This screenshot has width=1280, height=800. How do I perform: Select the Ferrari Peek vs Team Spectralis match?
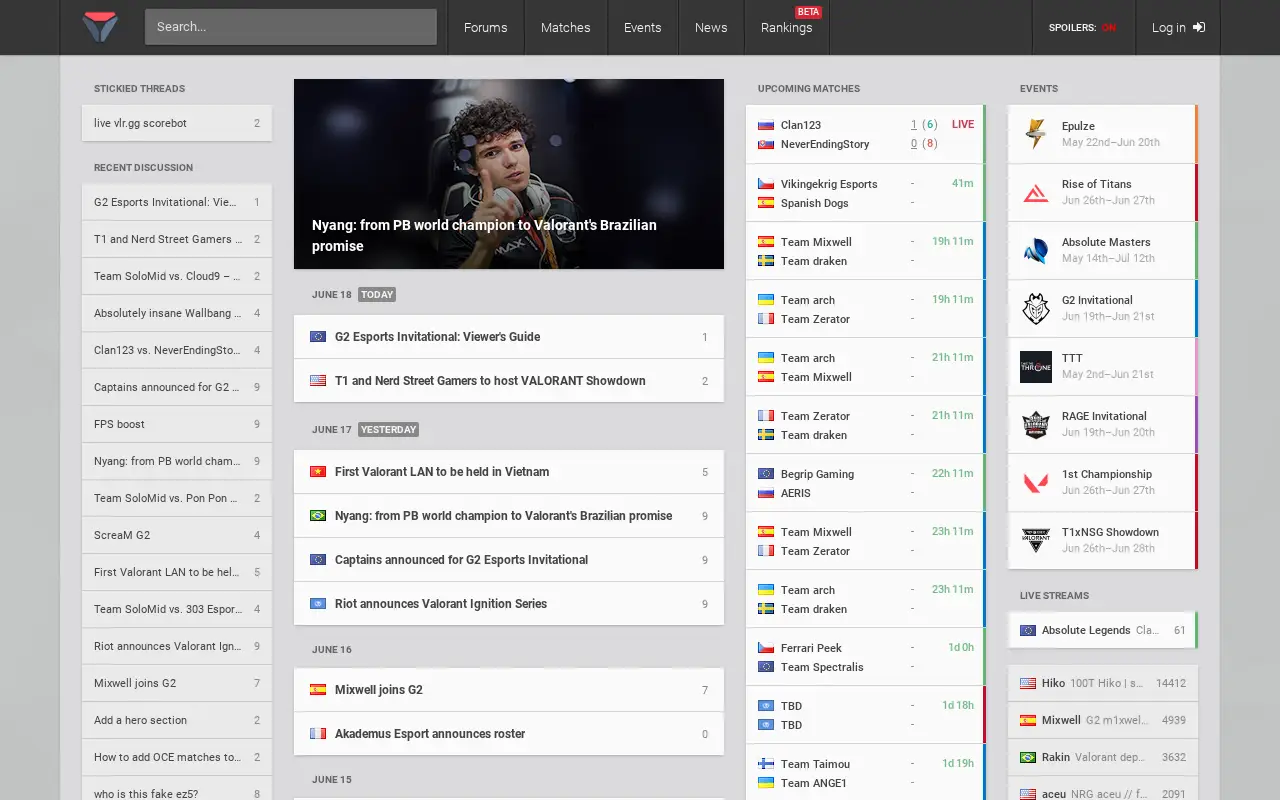pos(866,657)
